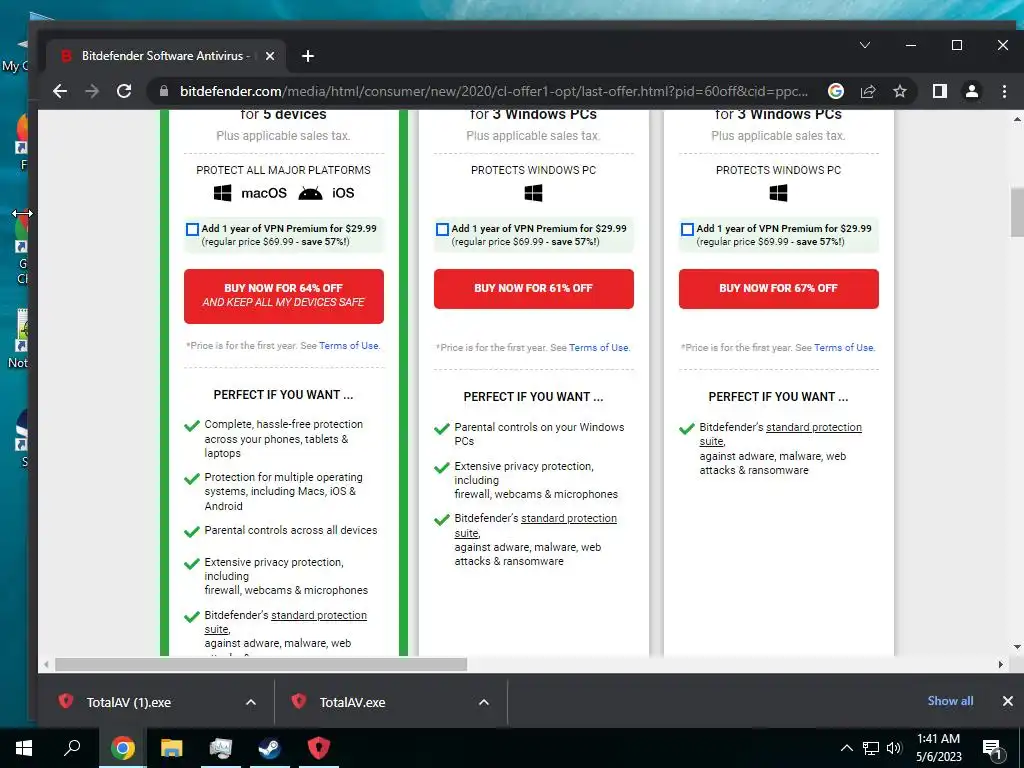1024x768 pixels.
Task: Click 'Parental controls across all devices' text
Action: coord(291,530)
